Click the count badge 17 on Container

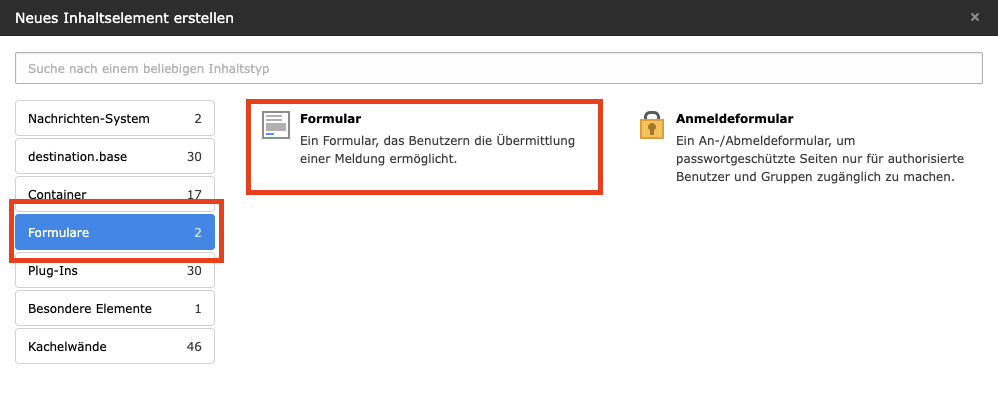pos(194,194)
